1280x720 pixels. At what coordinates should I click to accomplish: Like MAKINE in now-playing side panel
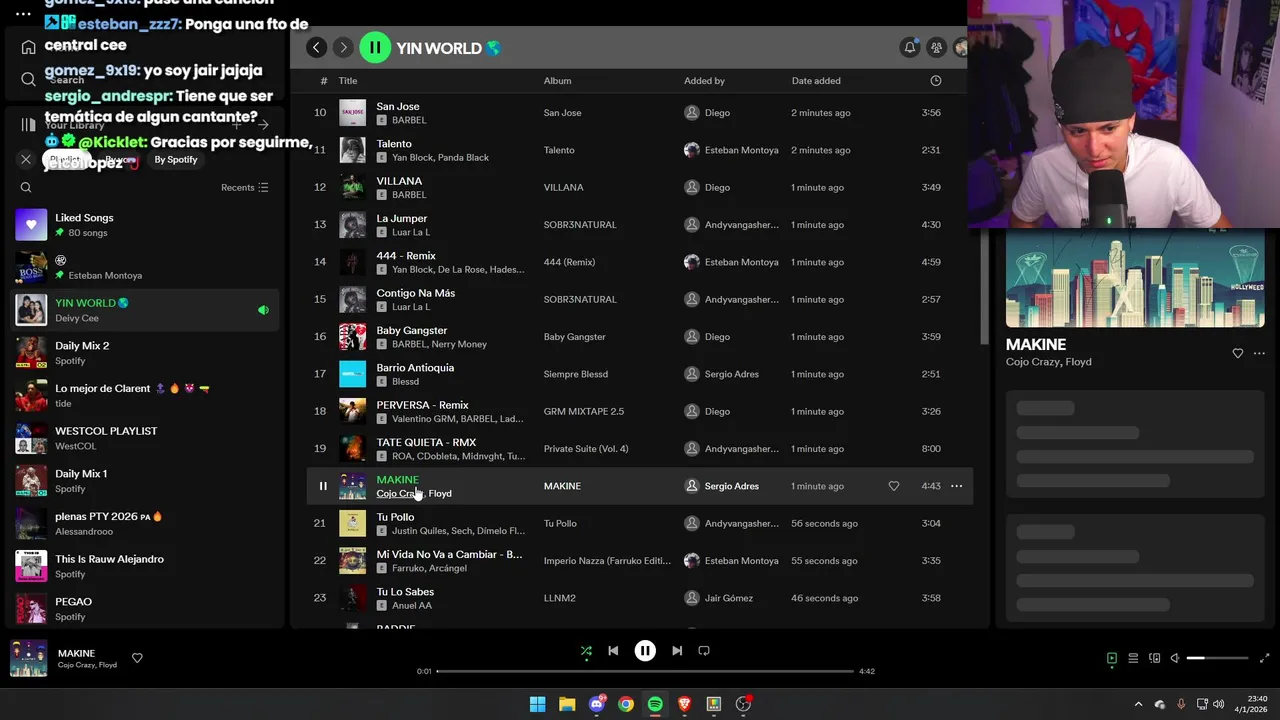[x=1238, y=353]
